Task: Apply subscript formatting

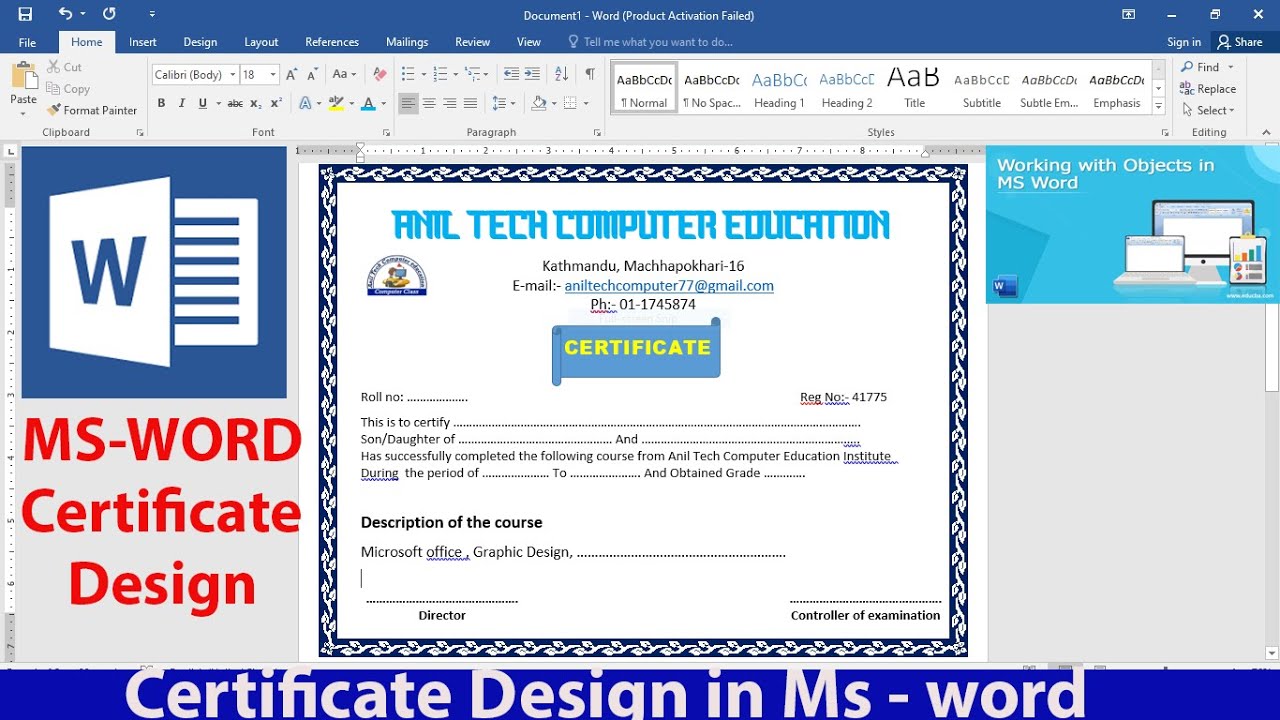Action: point(255,103)
